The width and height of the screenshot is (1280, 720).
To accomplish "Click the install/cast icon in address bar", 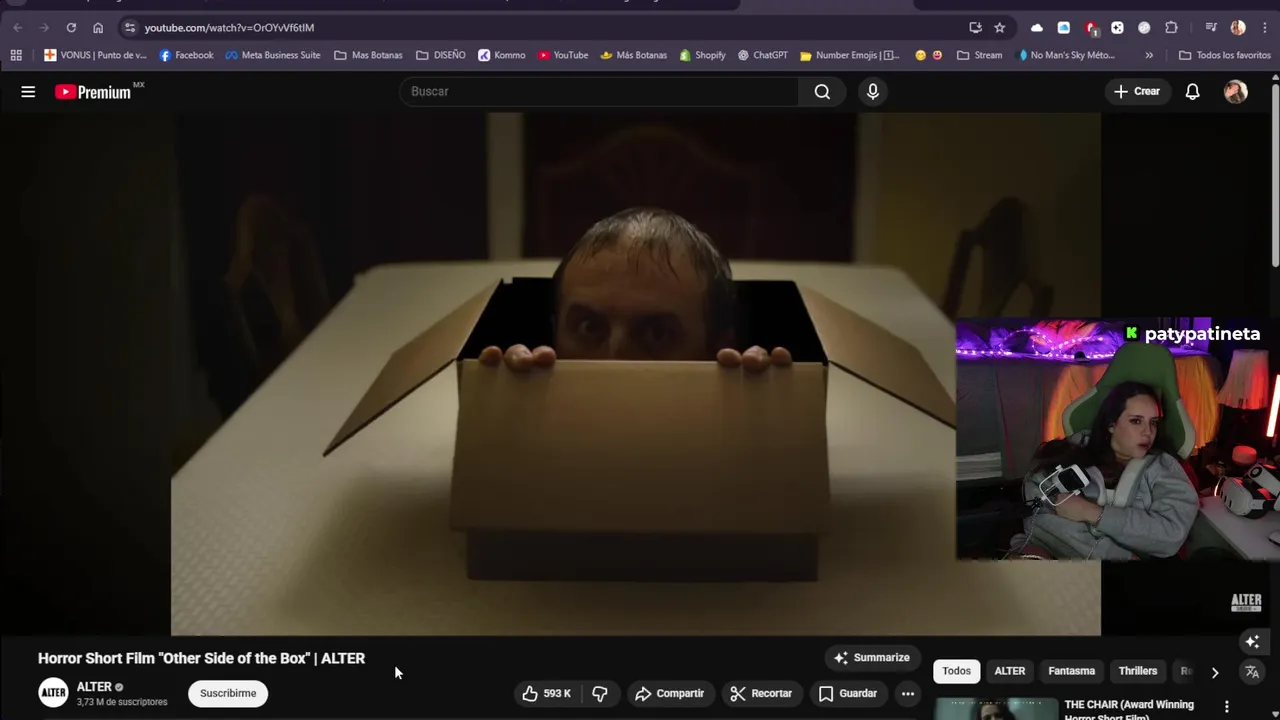I will [975, 27].
